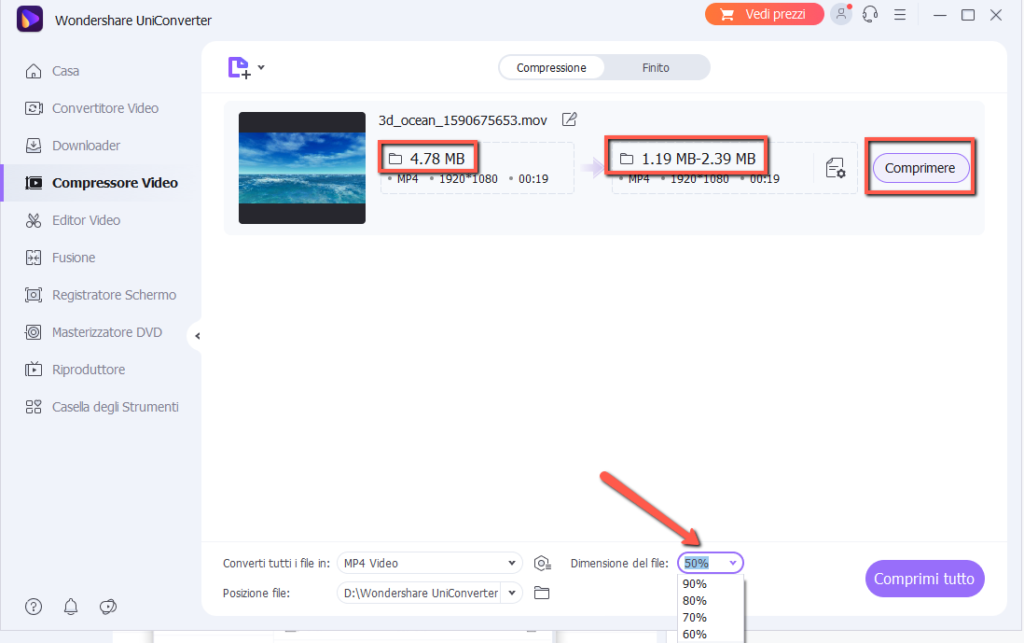Collapse the sidebar with the arrow handle
The height and width of the screenshot is (643, 1024).
click(197, 336)
